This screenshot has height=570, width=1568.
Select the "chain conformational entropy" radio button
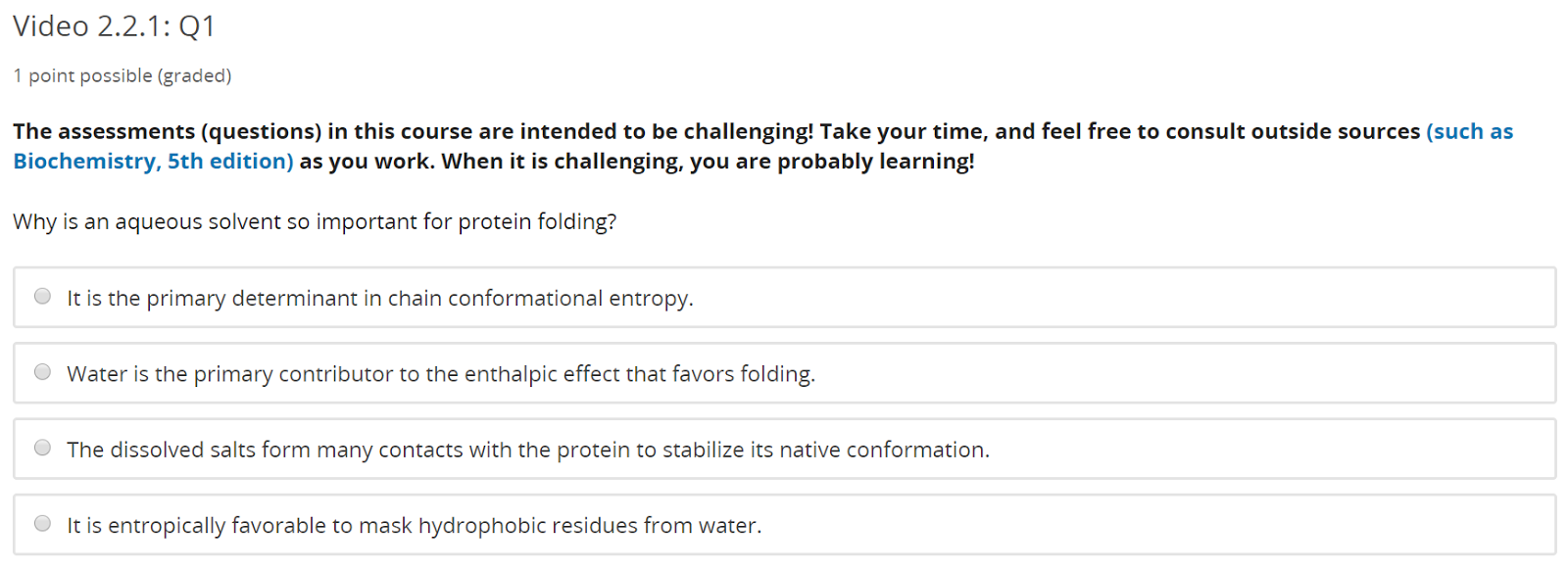pyautogui.click(x=42, y=296)
